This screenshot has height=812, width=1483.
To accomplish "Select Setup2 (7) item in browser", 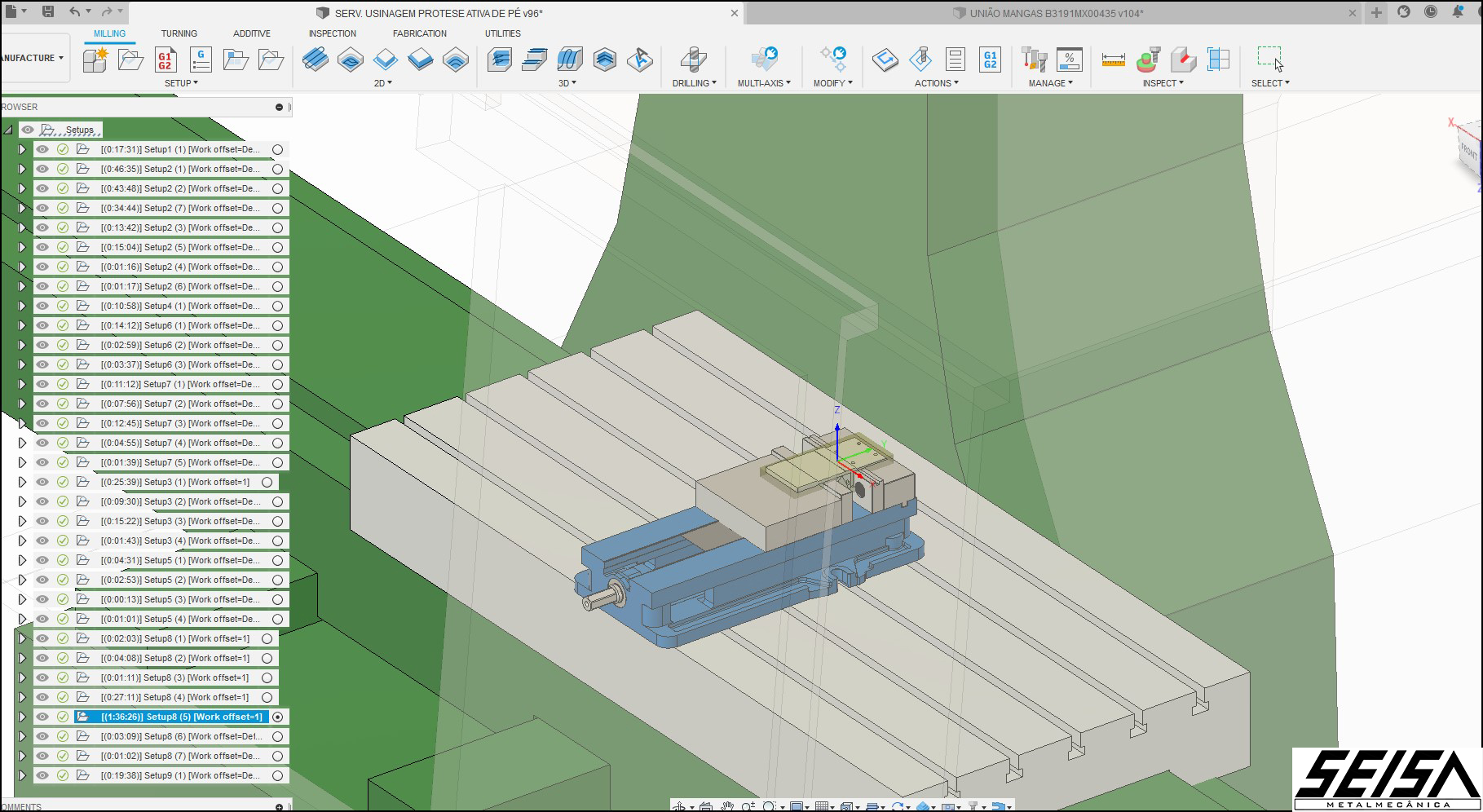I will click(x=179, y=208).
